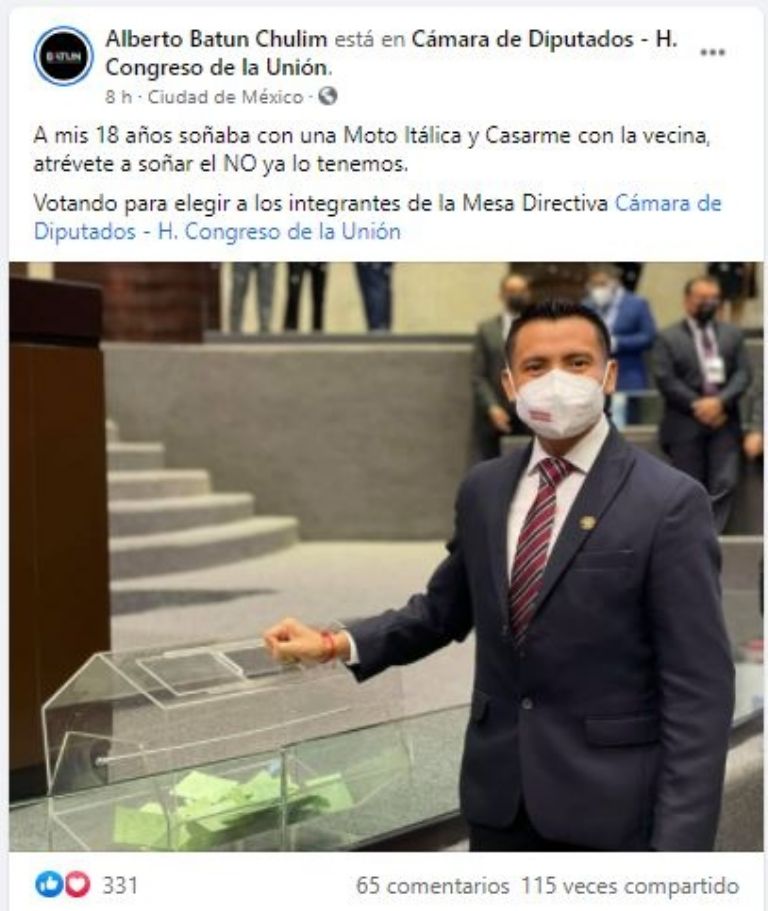The width and height of the screenshot is (768, 911).
Task: Click the 8 h post timestamp
Action: tap(119, 96)
